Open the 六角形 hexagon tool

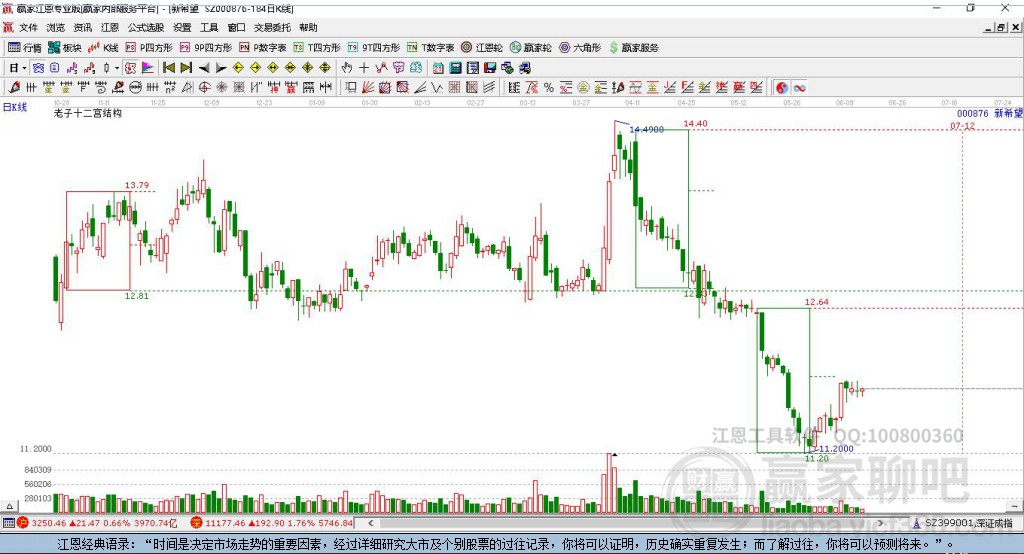[580, 48]
